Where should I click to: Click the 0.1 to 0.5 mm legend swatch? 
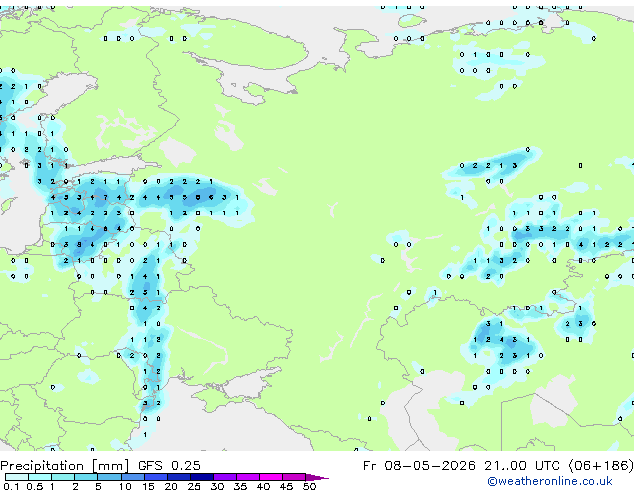click(x=17, y=477)
